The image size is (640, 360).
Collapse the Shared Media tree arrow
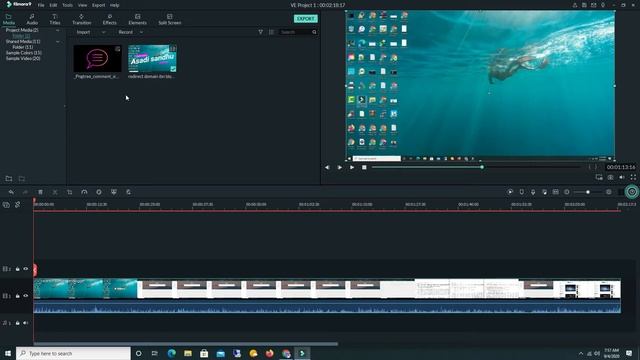pos(58,42)
